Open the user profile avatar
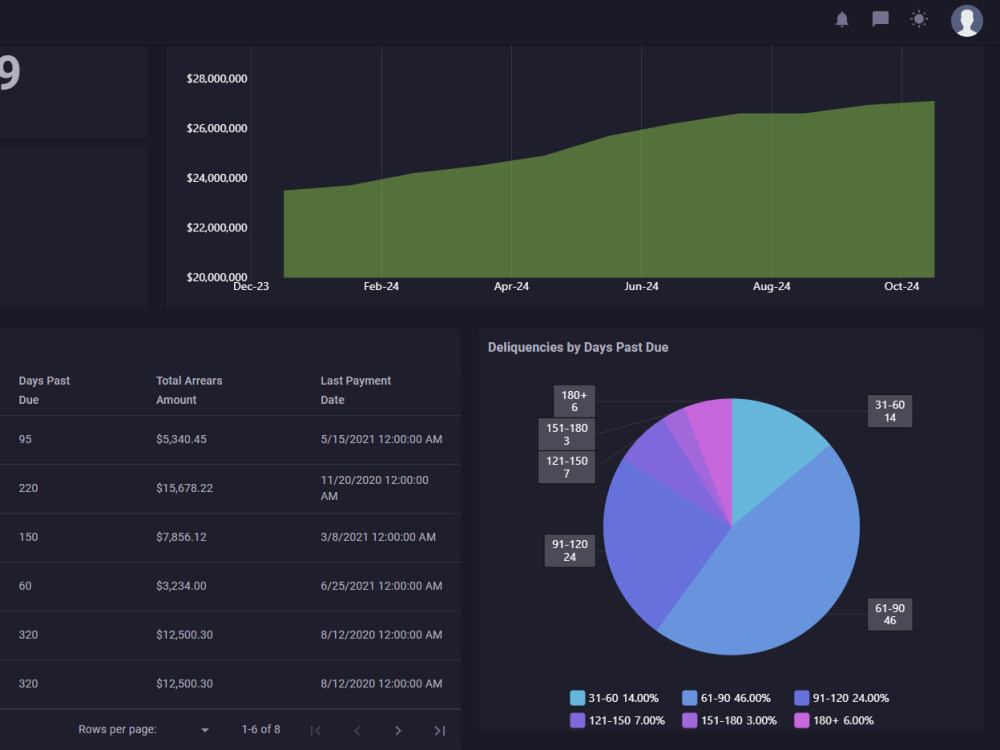Image resolution: width=1000 pixels, height=750 pixels. [966, 20]
